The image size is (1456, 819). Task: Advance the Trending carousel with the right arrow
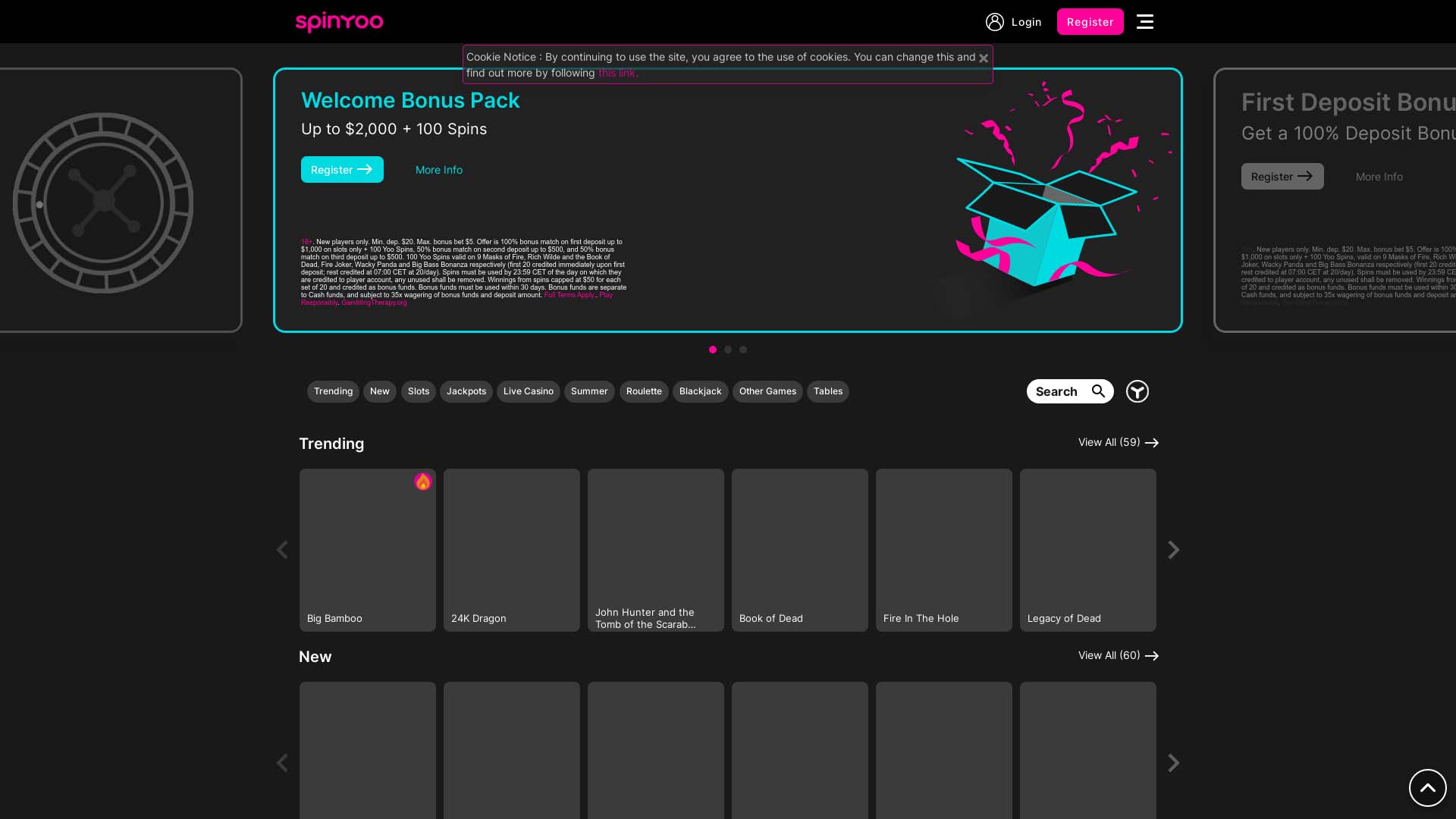coord(1173,550)
